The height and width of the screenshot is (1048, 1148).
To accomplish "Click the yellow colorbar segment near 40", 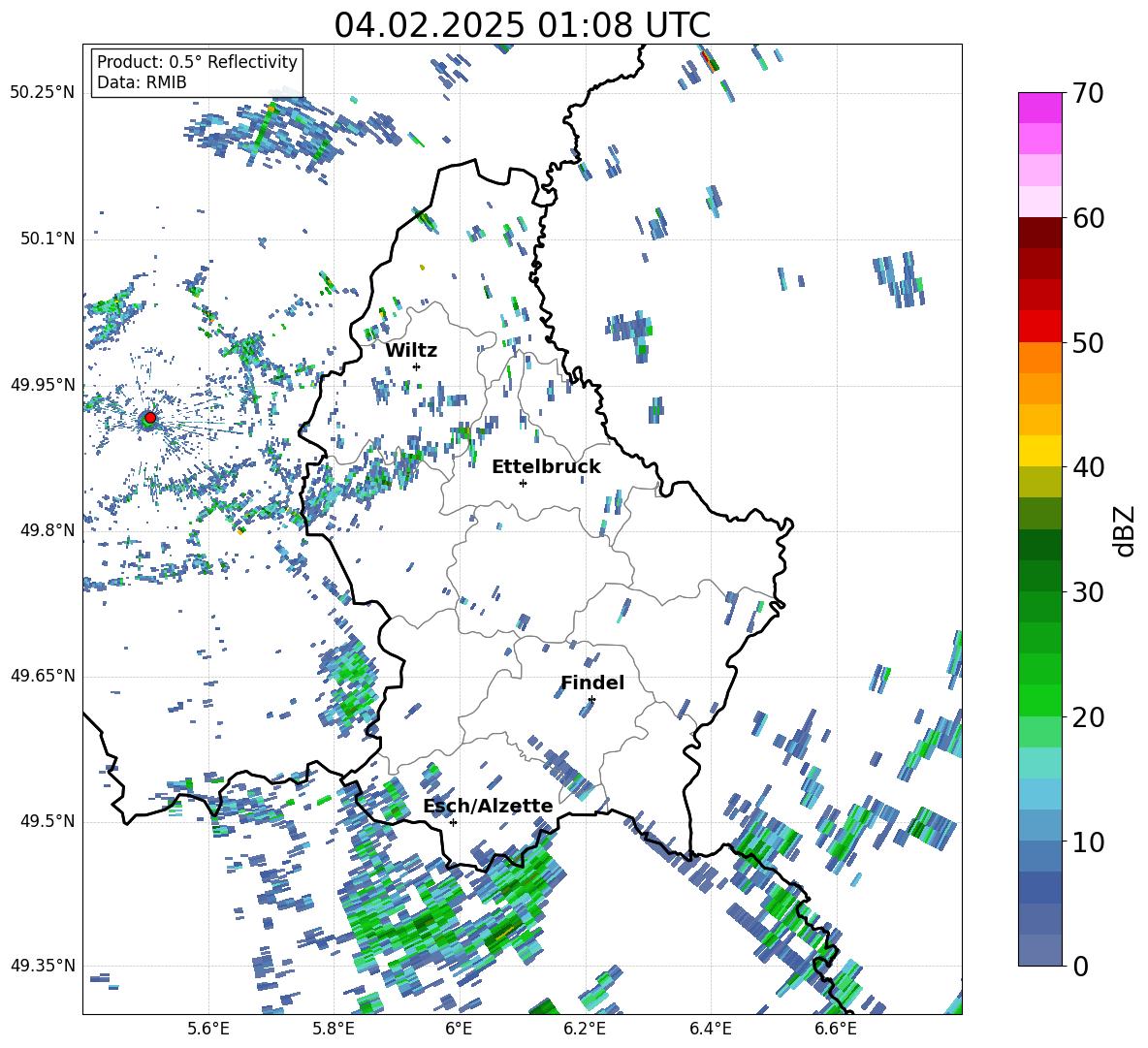I will pyautogui.click(x=1039, y=451).
